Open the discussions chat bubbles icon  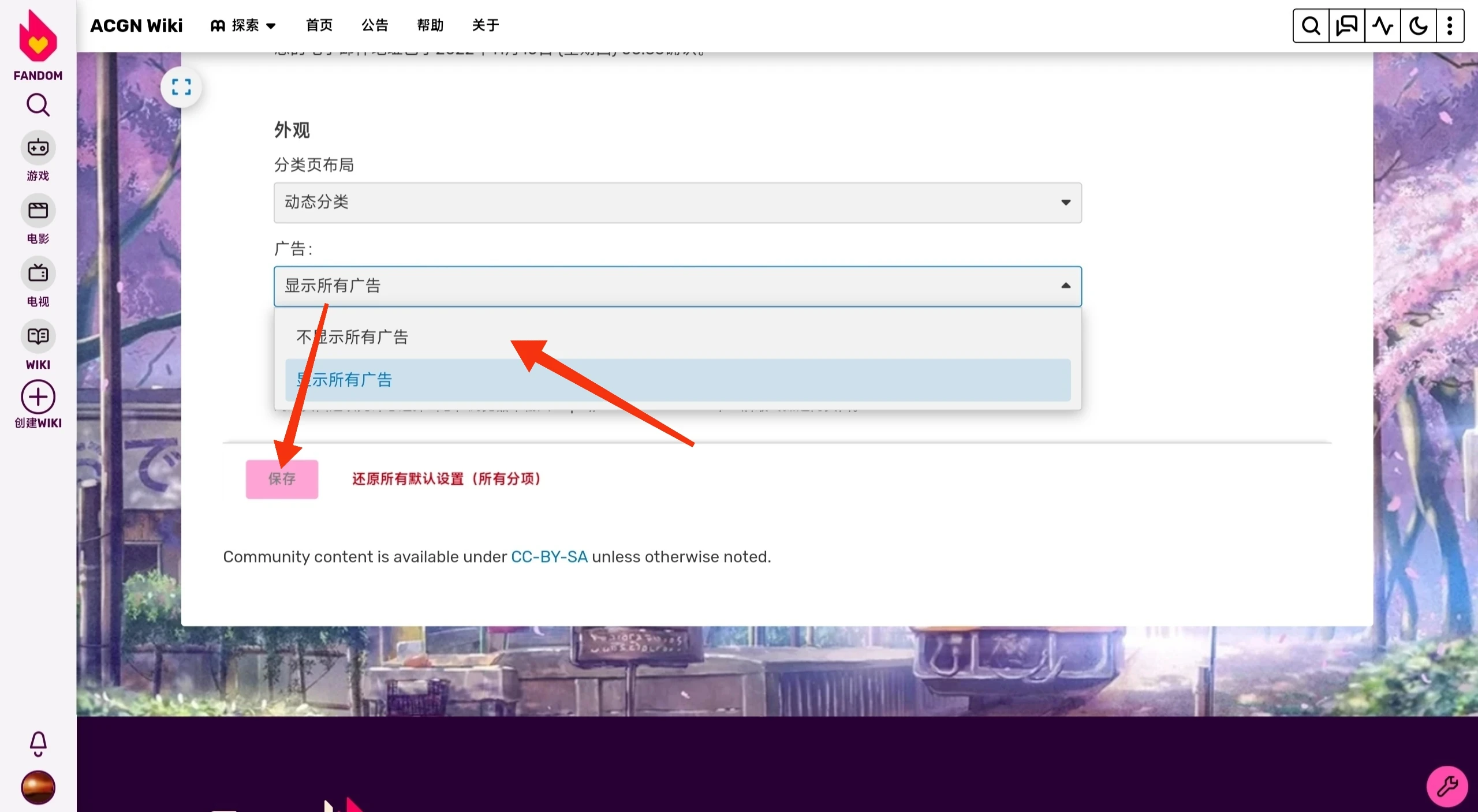coord(1346,26)
